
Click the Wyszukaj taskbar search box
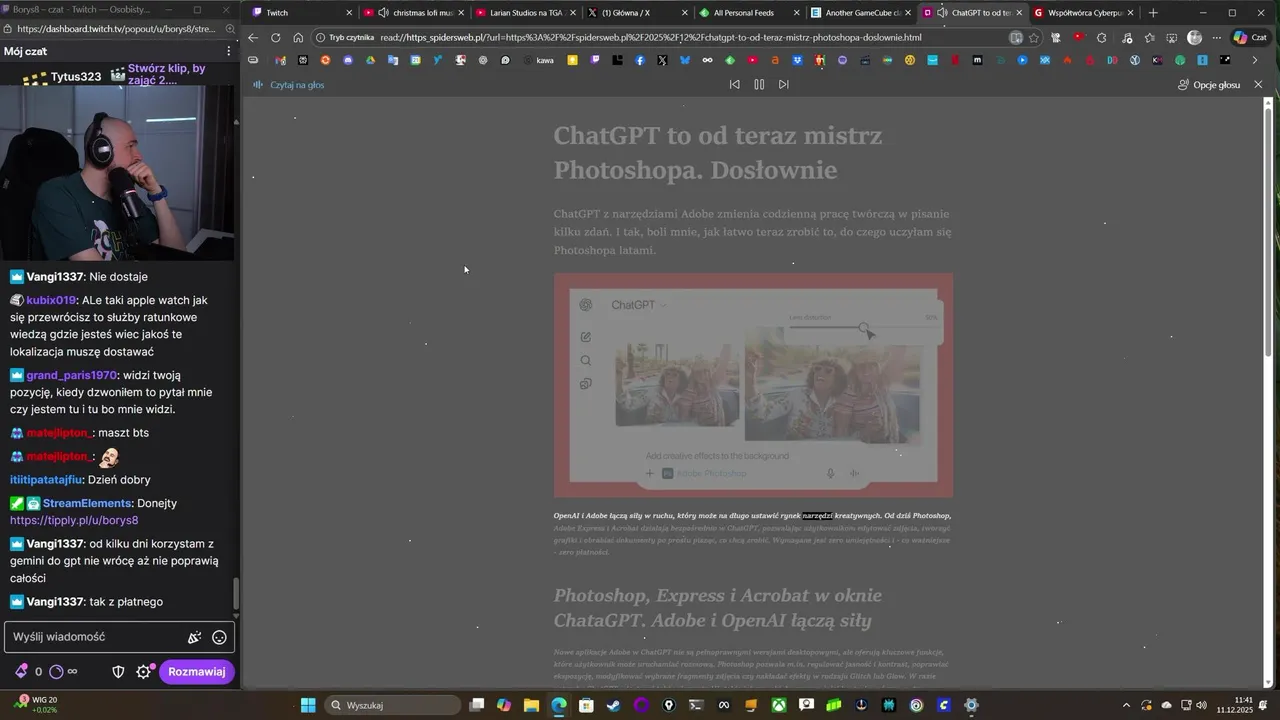[x=393, y=705]
